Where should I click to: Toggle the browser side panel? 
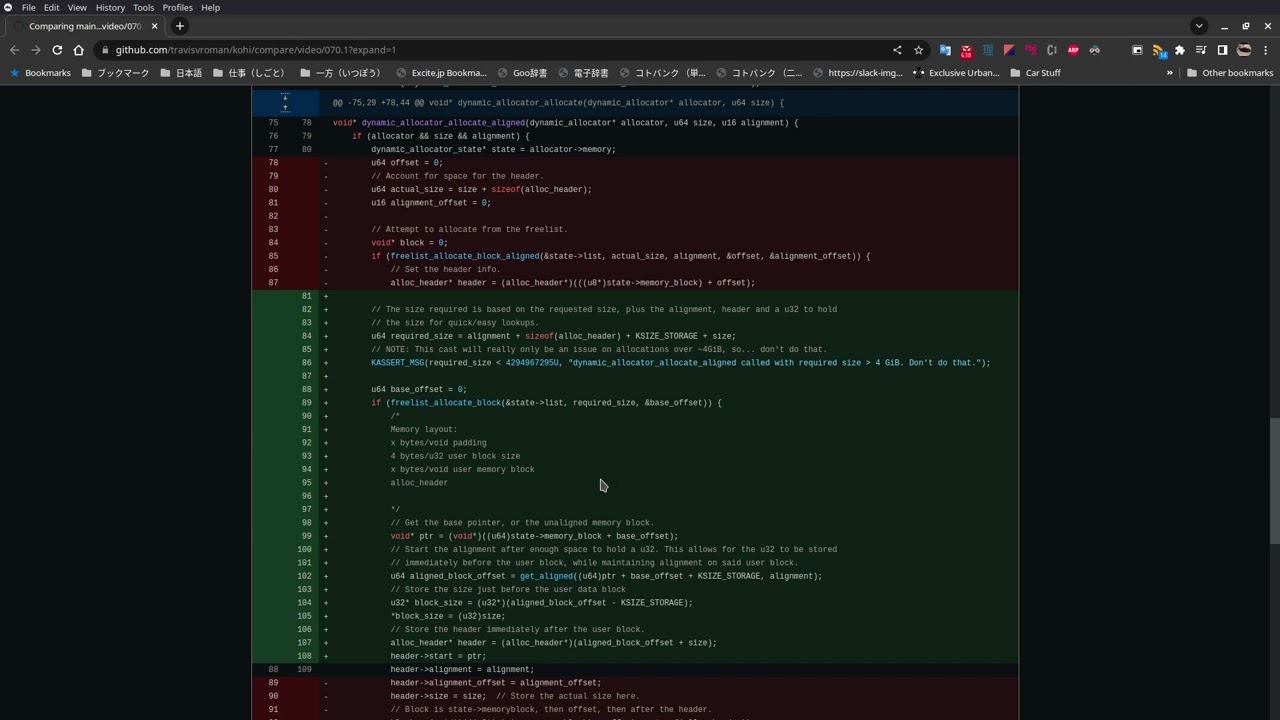click(x=1222, y=50)
